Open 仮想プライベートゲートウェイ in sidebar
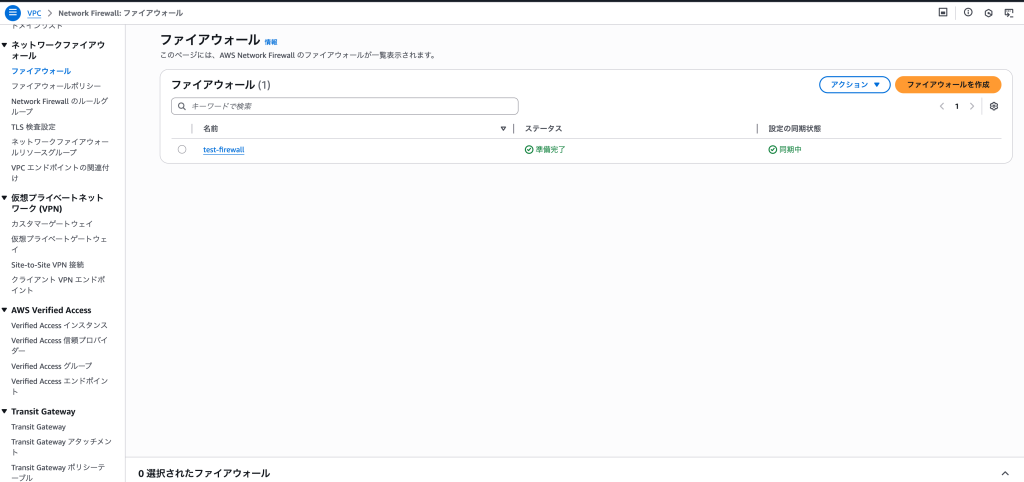 (59, 244)
